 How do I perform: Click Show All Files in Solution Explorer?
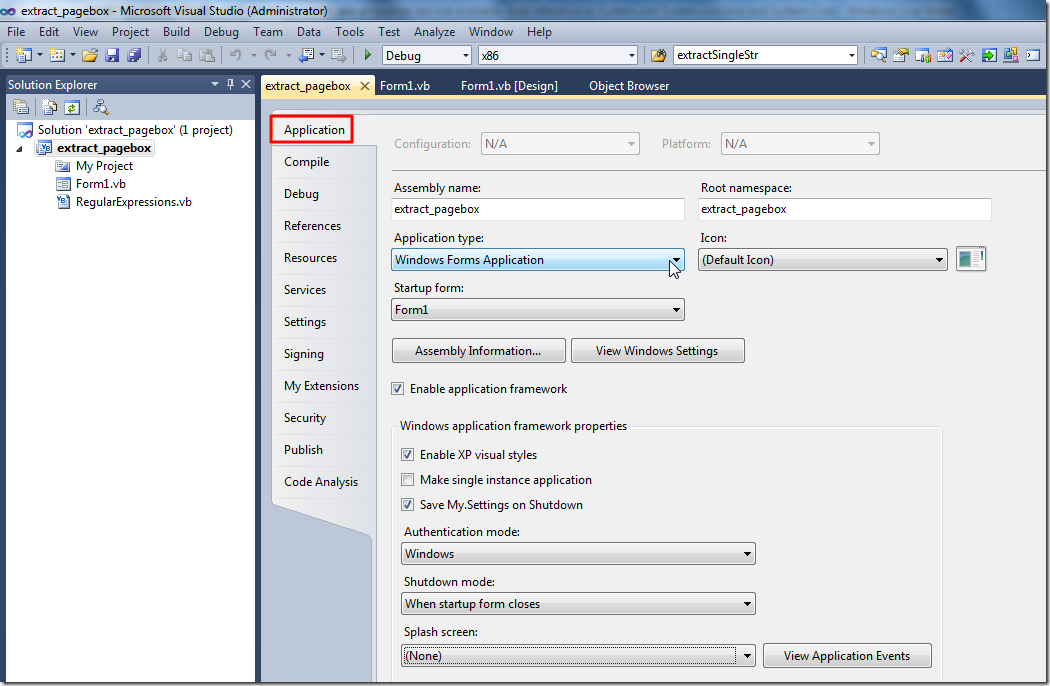pyautogui.click(x=49, y=107)
